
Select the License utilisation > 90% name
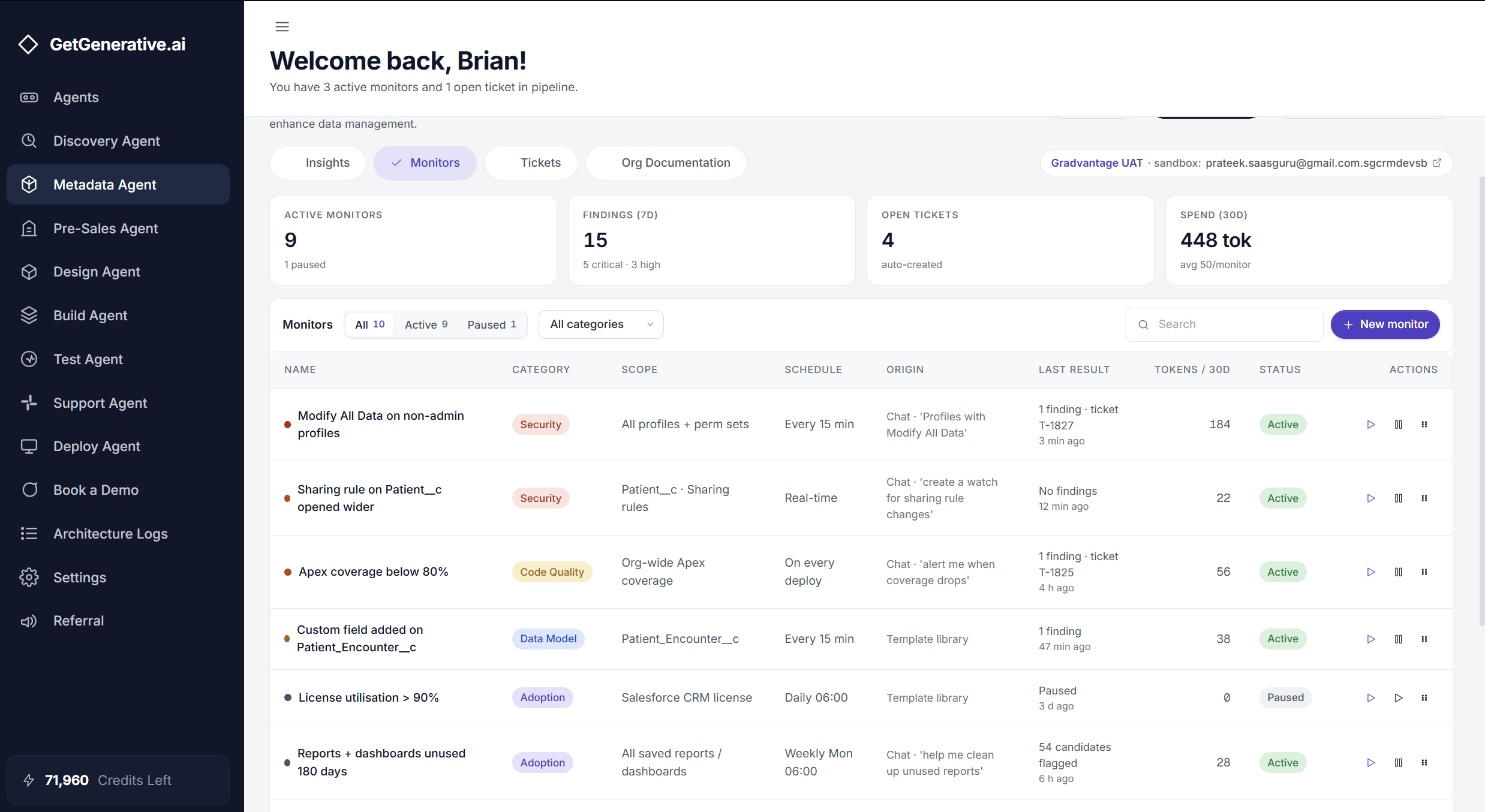point(369,698)
